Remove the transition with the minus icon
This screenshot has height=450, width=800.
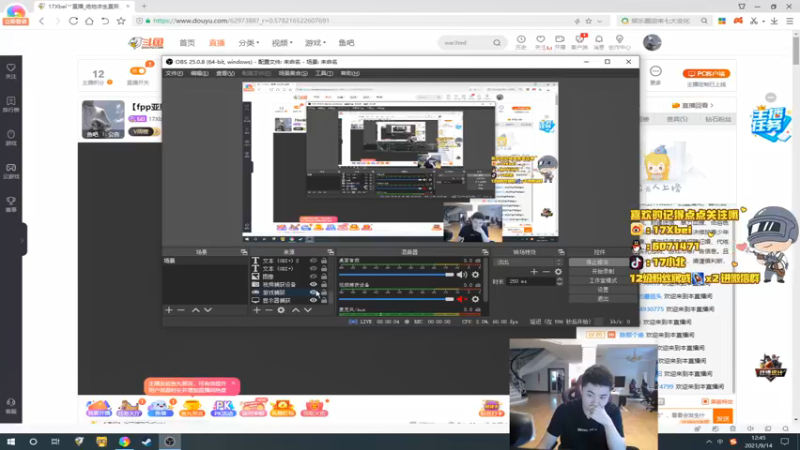[546, 272]
